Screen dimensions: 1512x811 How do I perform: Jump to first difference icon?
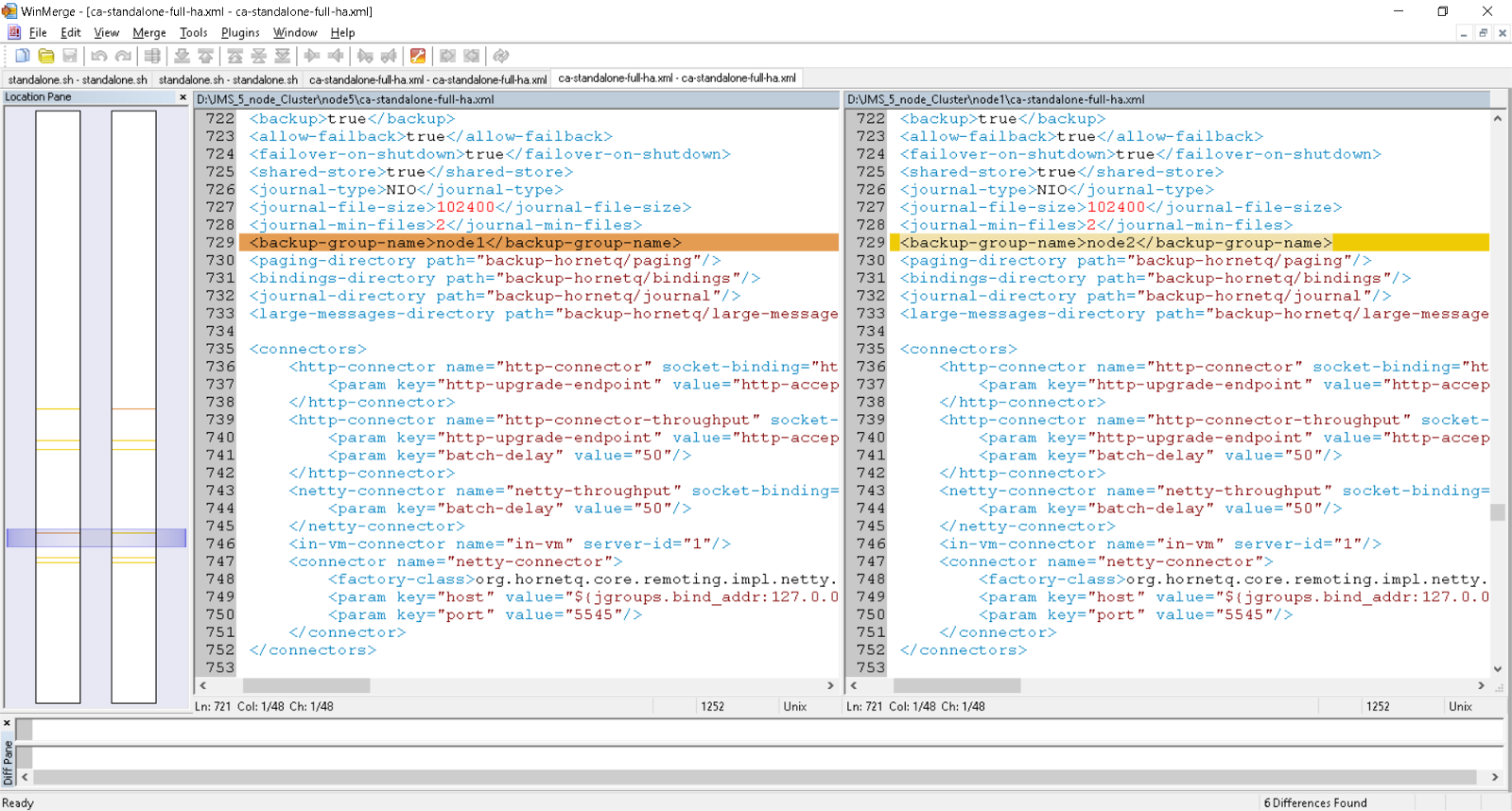[x=235, y=56]
